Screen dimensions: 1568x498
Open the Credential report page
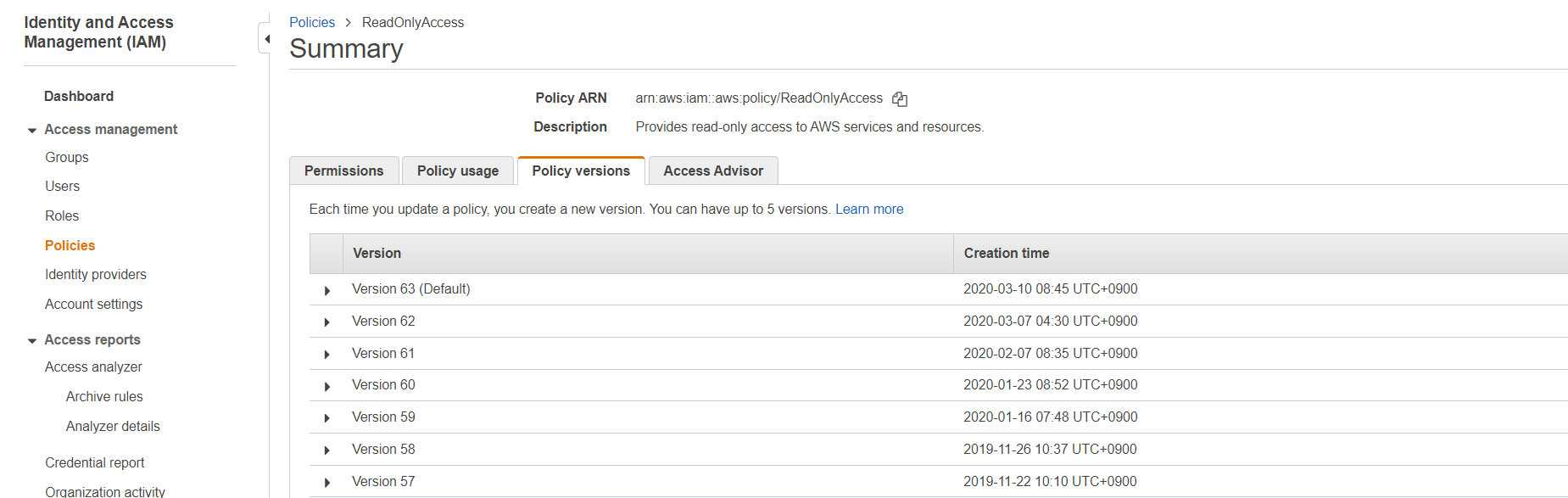pyautogui.click(x=94, y=462)
